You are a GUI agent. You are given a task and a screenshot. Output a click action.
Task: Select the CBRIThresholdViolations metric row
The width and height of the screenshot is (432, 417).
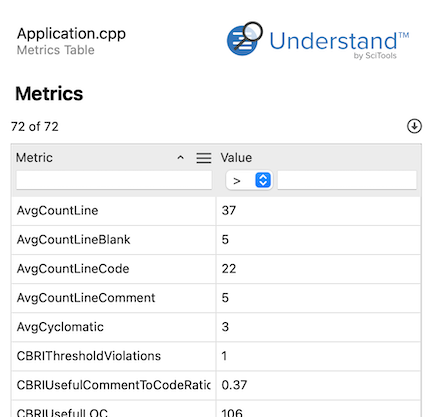(x=216, y=356)
